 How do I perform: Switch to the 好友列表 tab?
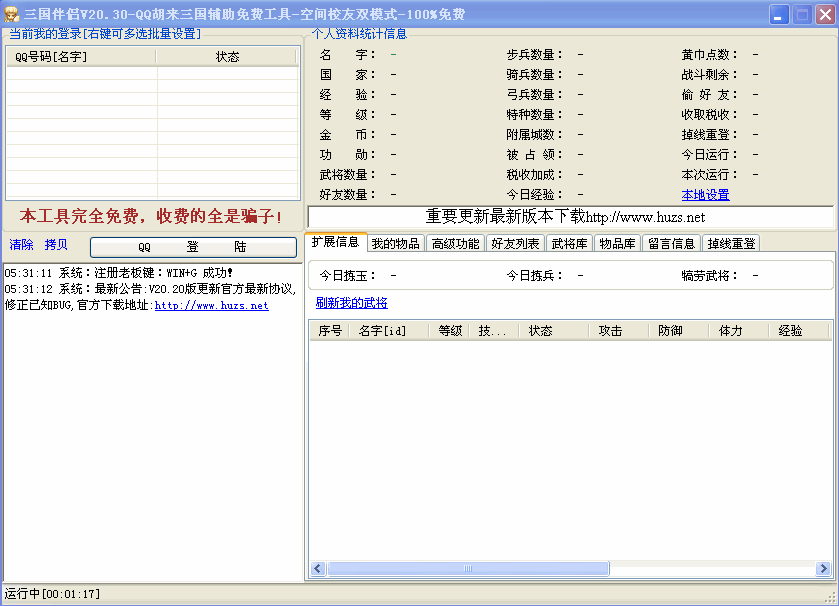pos(515,243)
